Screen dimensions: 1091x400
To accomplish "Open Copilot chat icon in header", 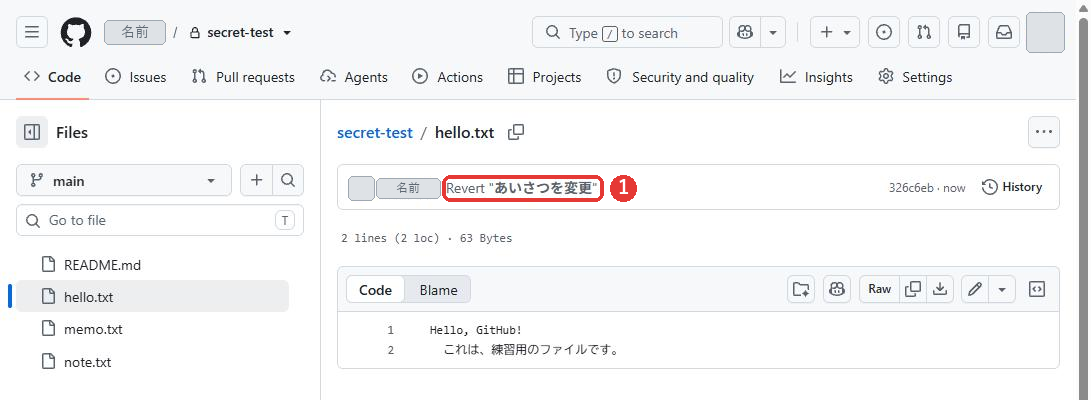I will 745,33.
